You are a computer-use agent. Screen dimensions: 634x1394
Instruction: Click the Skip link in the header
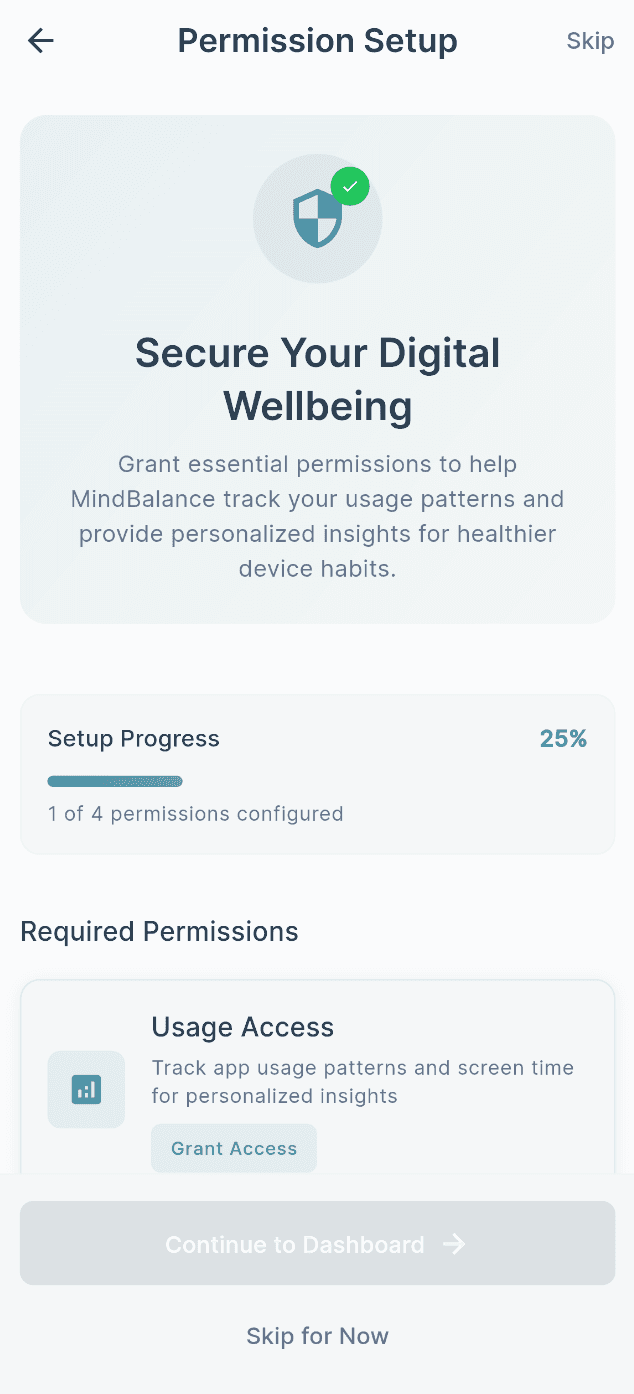coord(589,41)
